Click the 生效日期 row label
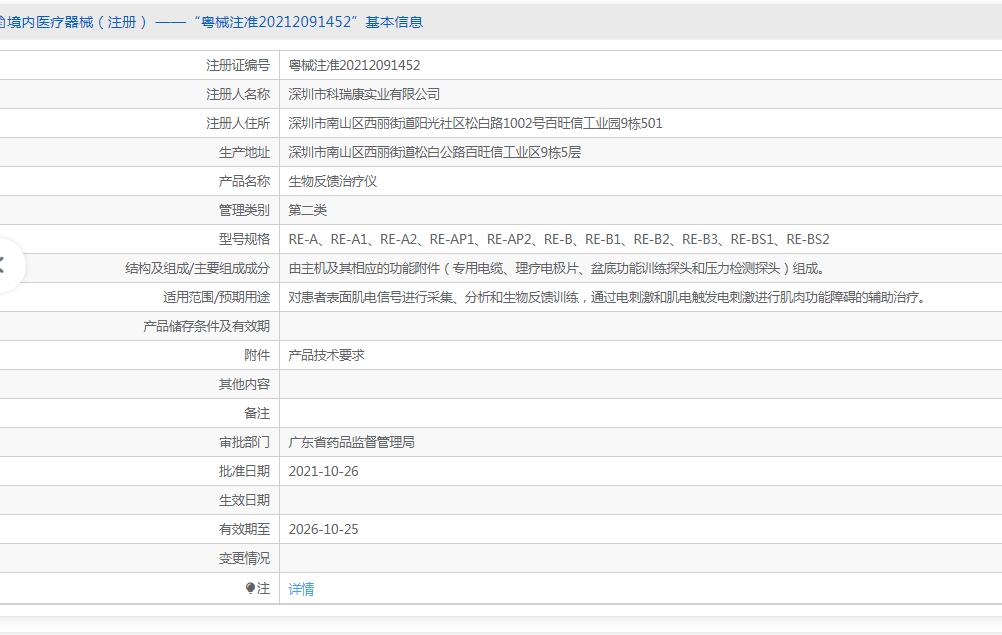The height and width of the screenshot is (635, 1002). tap(244, 500)
